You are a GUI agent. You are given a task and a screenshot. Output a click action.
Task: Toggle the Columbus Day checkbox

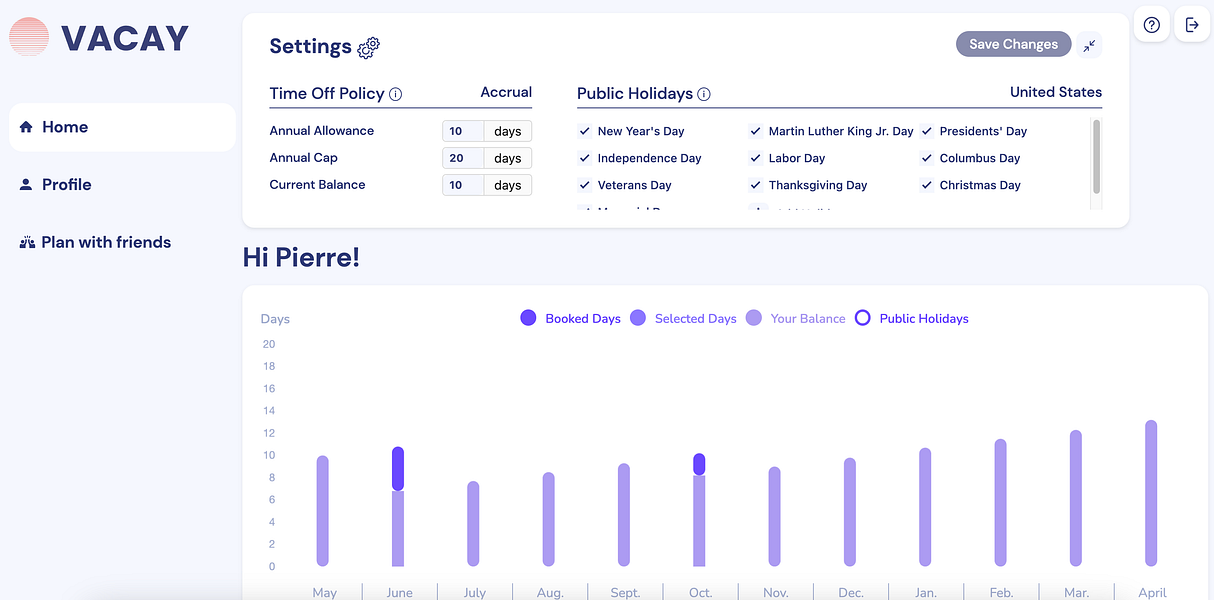tap(927, 158)
